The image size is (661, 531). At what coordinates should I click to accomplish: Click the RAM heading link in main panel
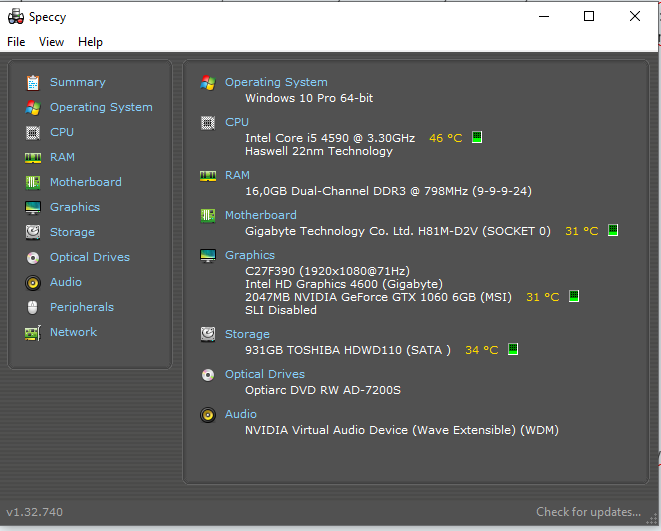pos(237,175)
